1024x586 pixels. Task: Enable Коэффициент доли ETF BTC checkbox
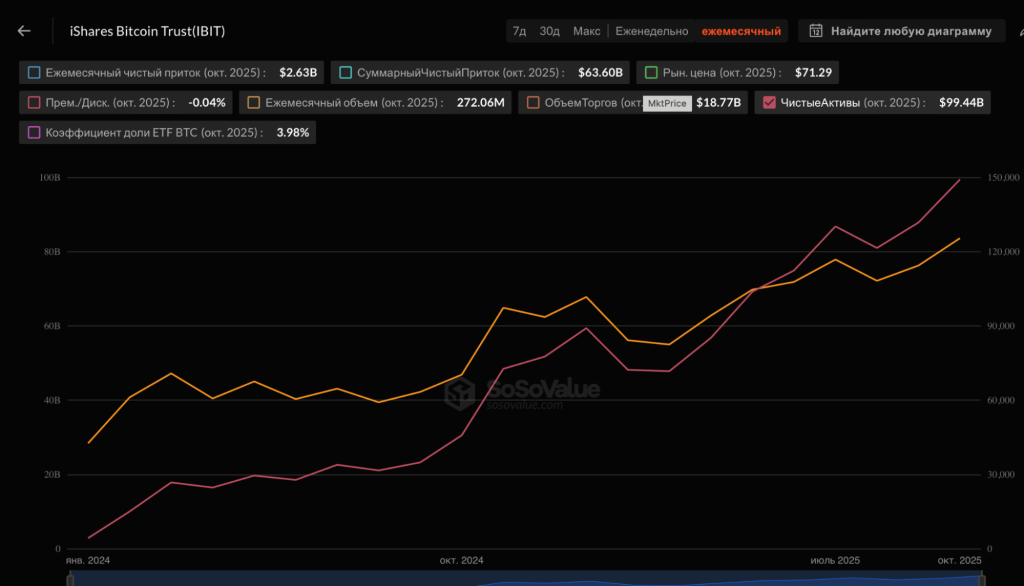tap(35, 132)
